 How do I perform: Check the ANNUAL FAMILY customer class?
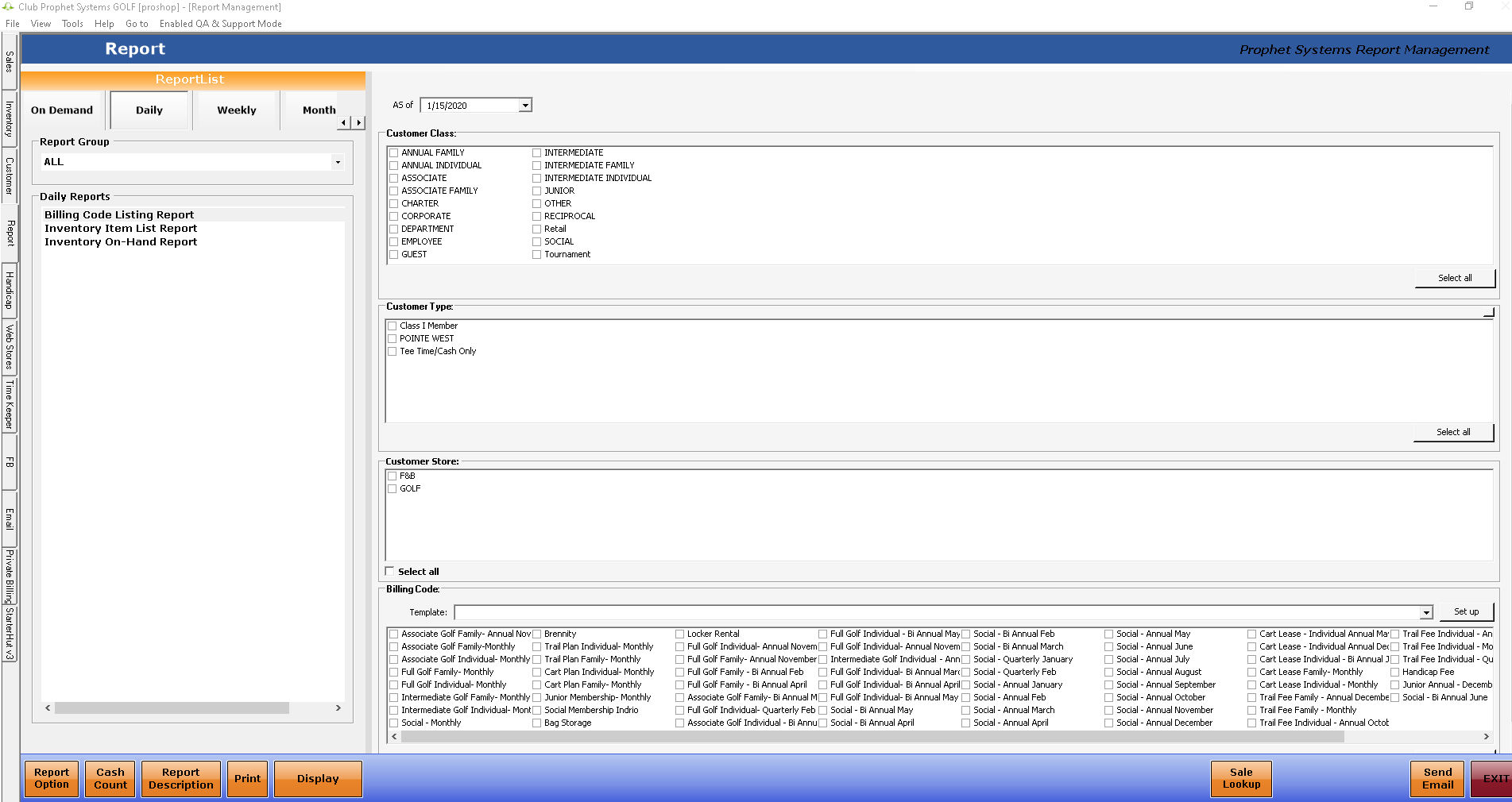(394, 153)
